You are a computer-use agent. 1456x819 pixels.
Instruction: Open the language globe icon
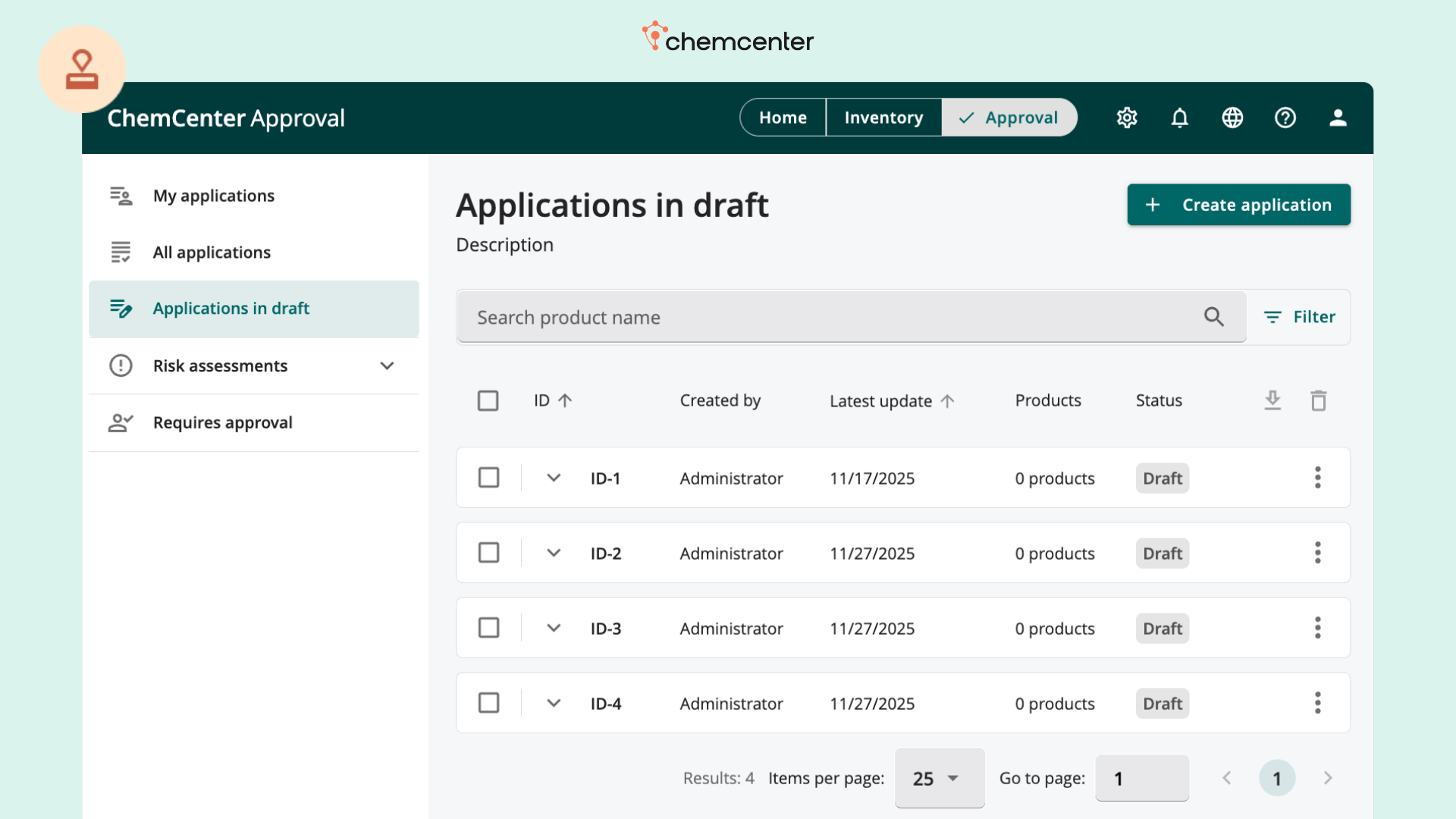click(x=1232, y=118)
